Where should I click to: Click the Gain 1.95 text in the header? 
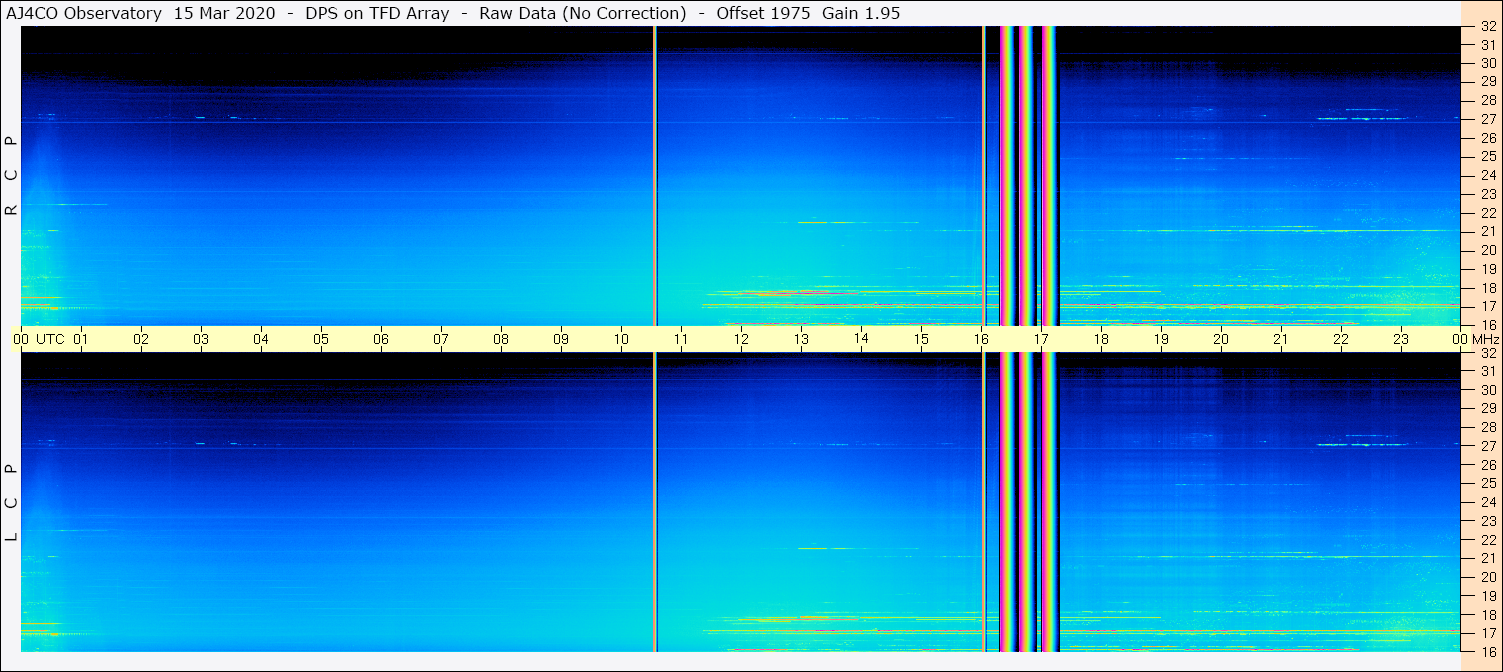click(x=861, y=13)
